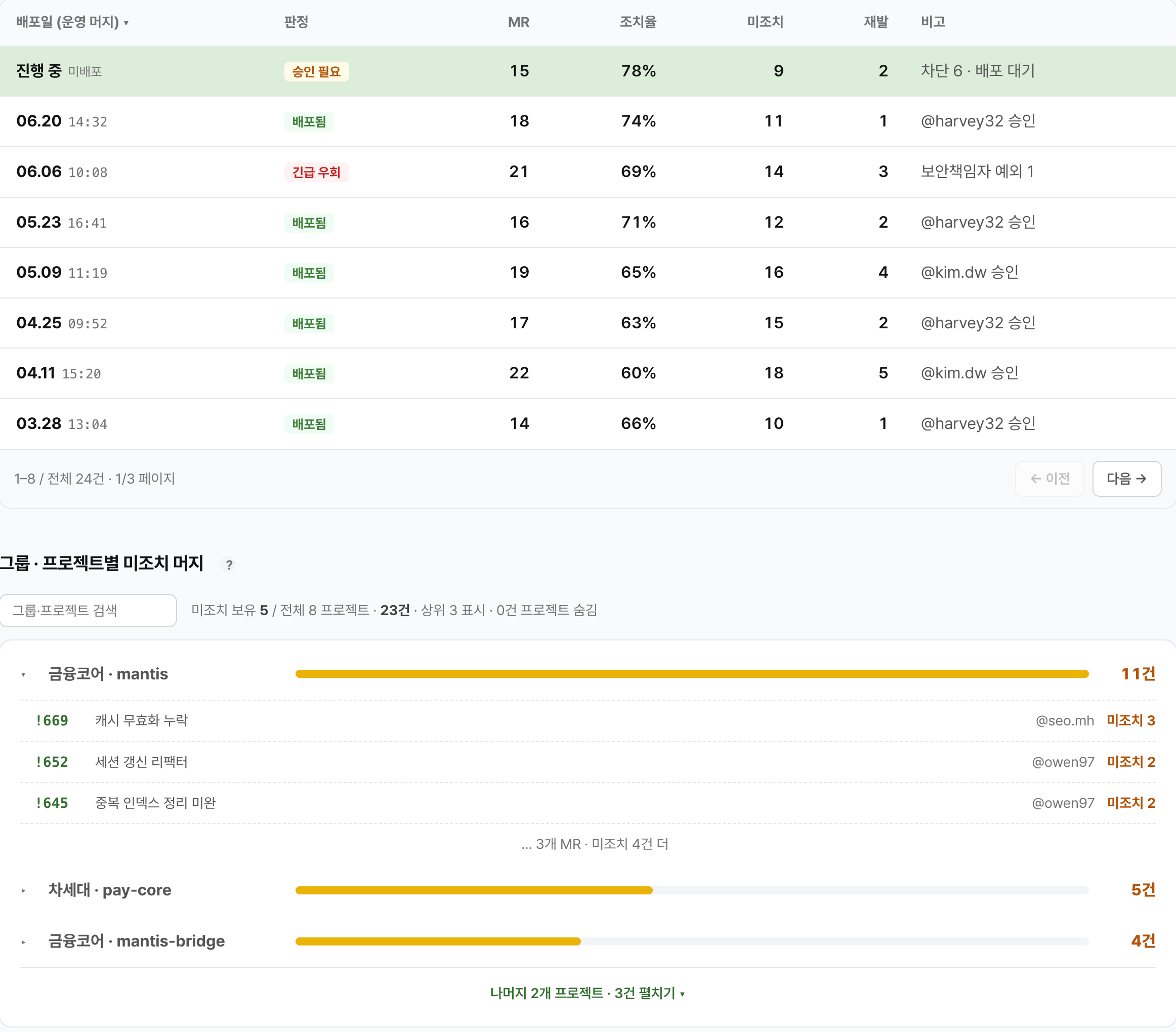Click the 미조치 column header
This screenshot has height=1032, width=1176.
(x=765, y=22)
